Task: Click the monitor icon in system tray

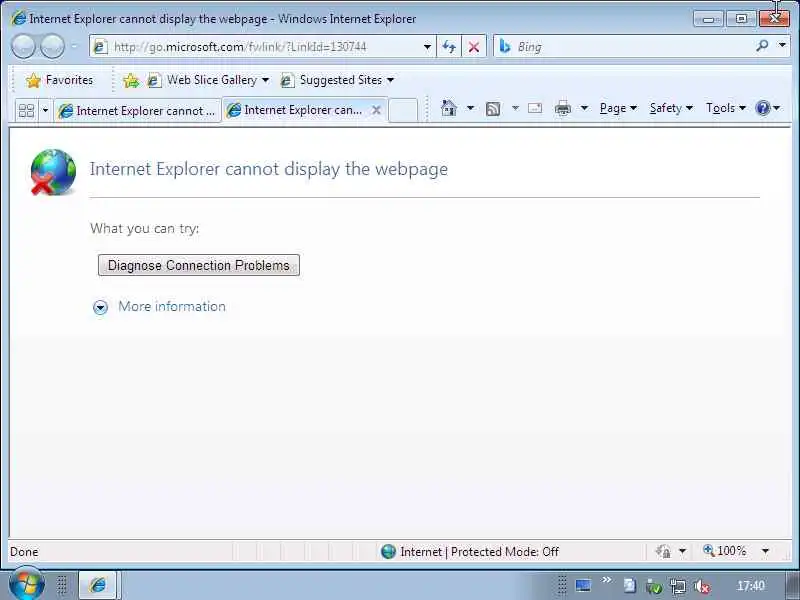Action: coord(583,586)
